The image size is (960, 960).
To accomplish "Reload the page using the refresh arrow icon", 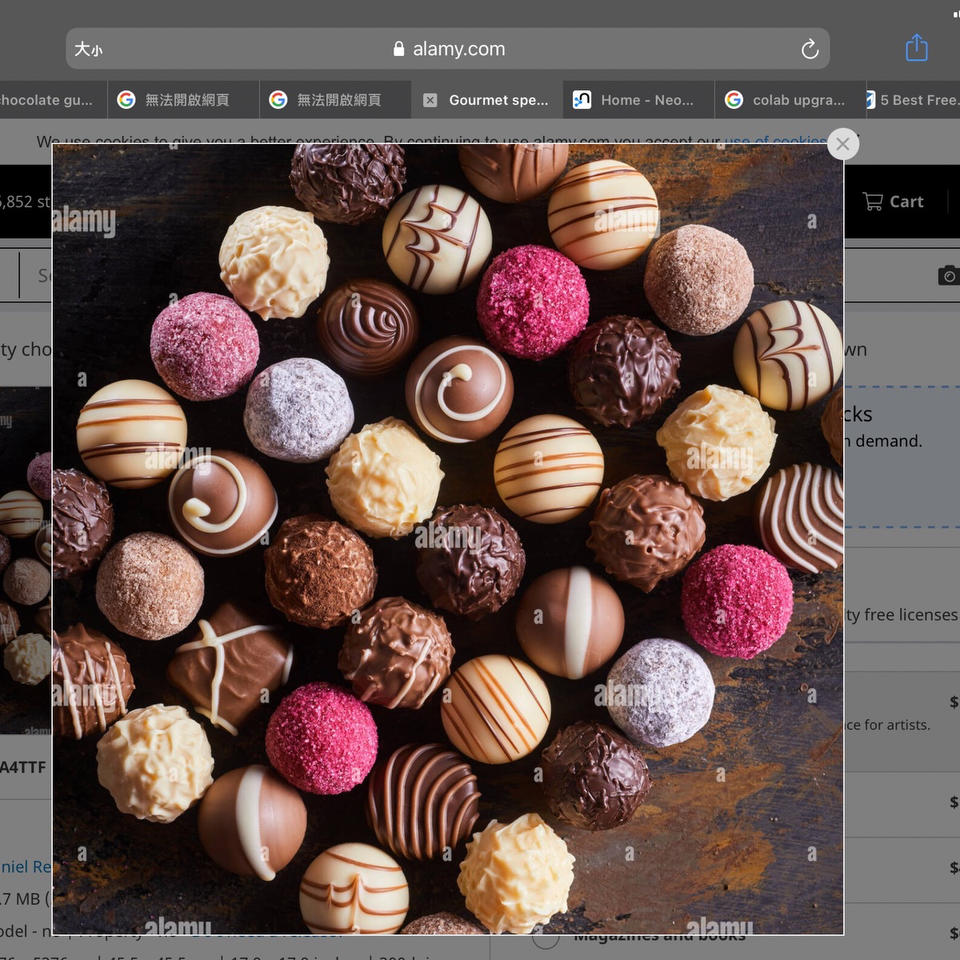I will tap(809, 49).
